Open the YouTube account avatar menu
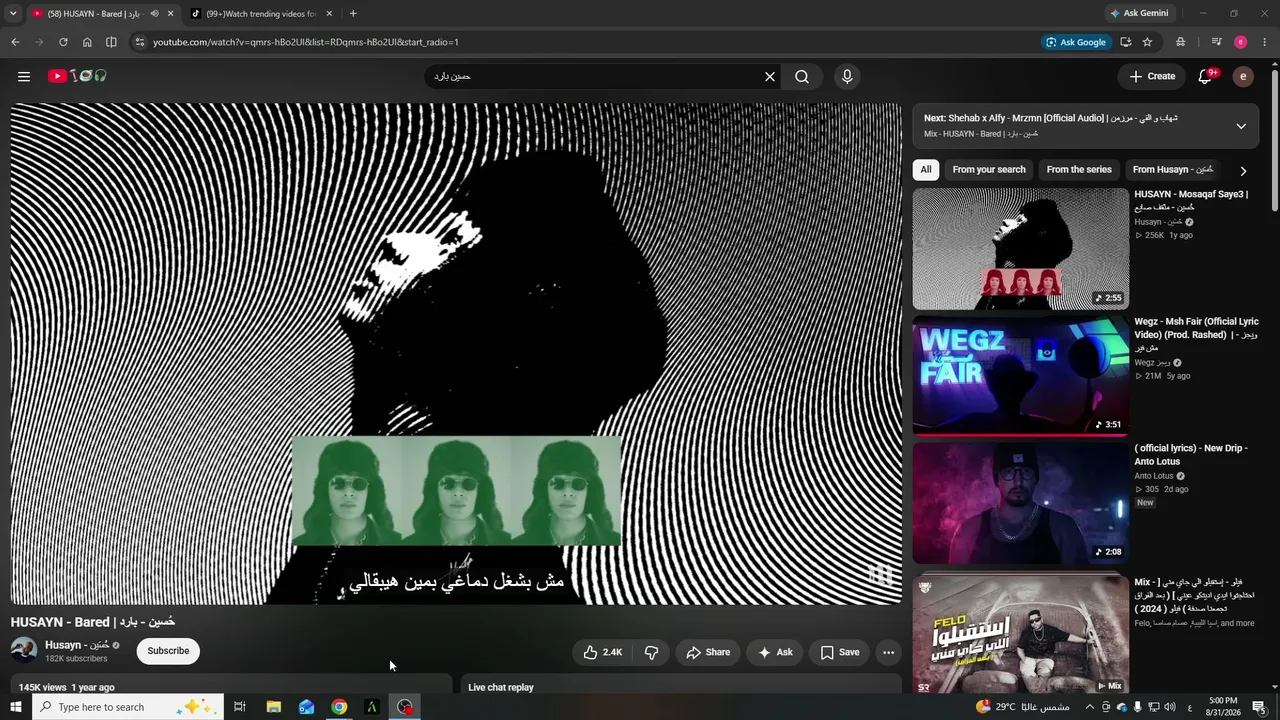1280x720 pixels. 1243,76
